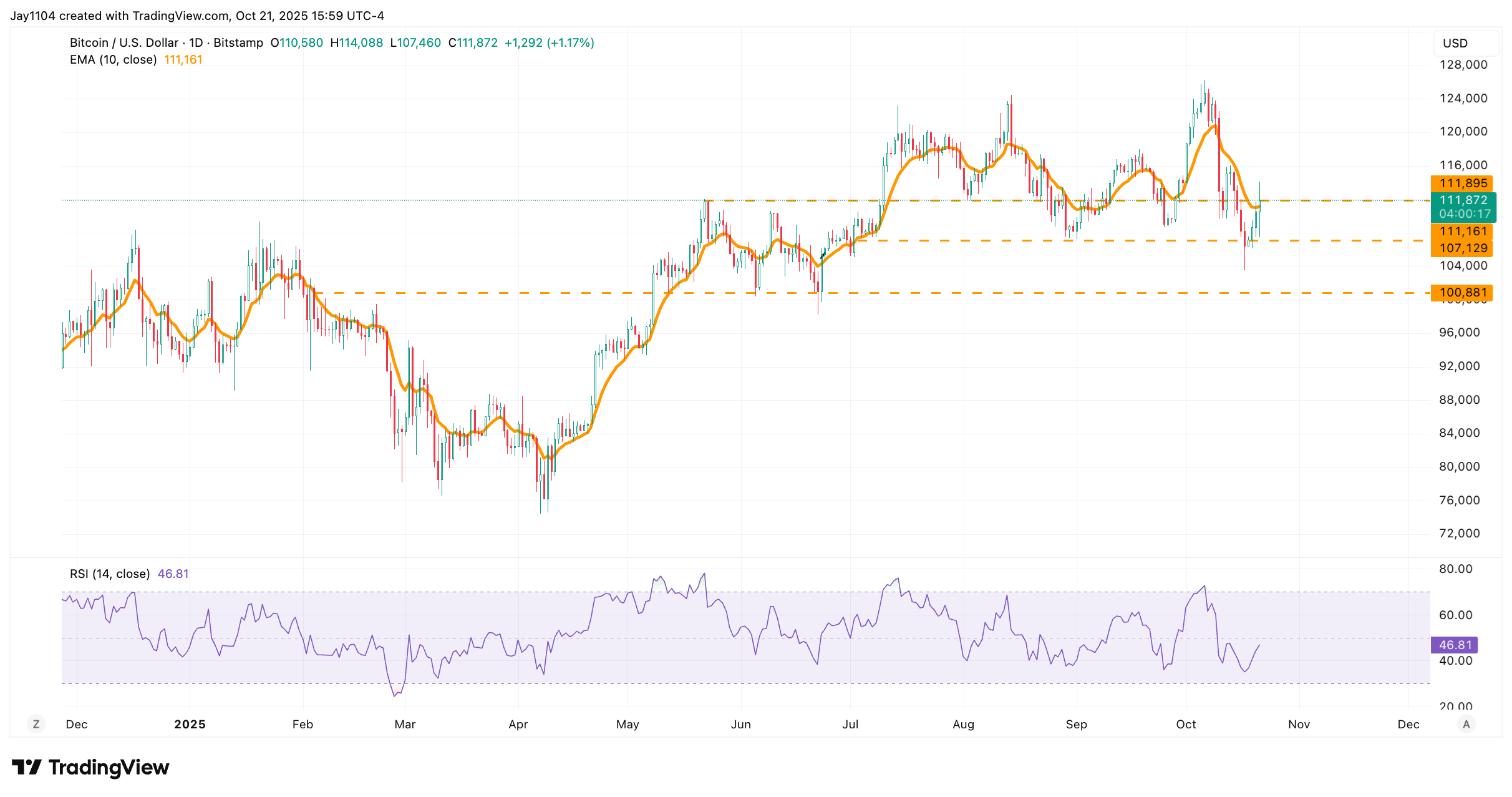Click the TradingView.com attribution text
The image size is (1512, 797).
pos(181,16)
